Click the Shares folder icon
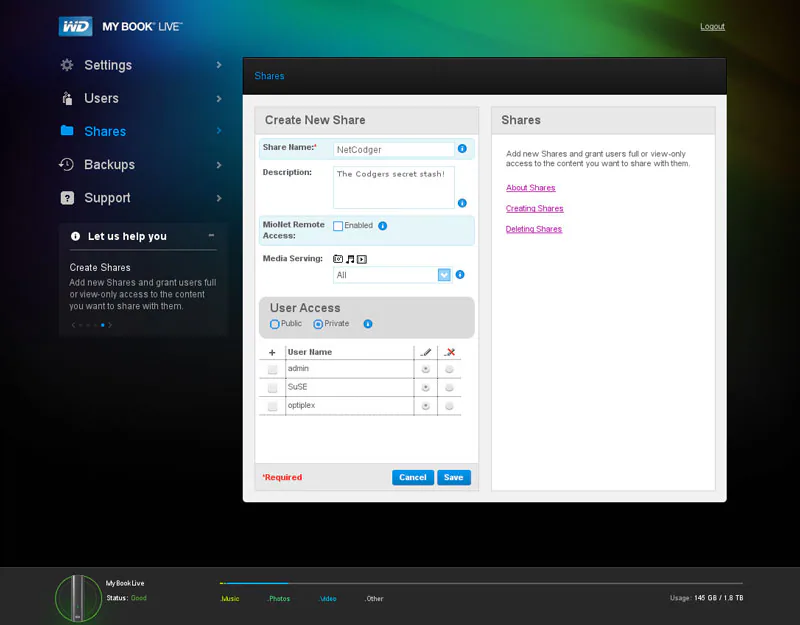 point(67,131)
